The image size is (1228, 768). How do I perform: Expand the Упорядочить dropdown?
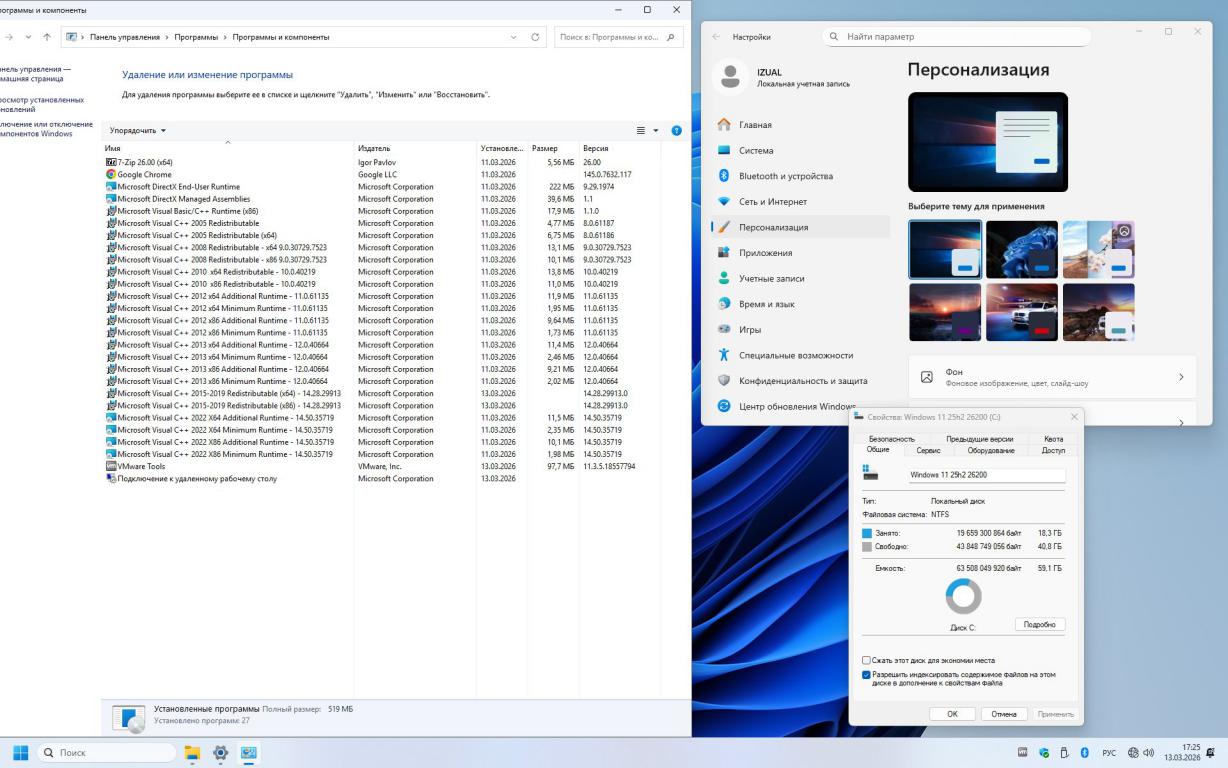(x=138, y=131)
